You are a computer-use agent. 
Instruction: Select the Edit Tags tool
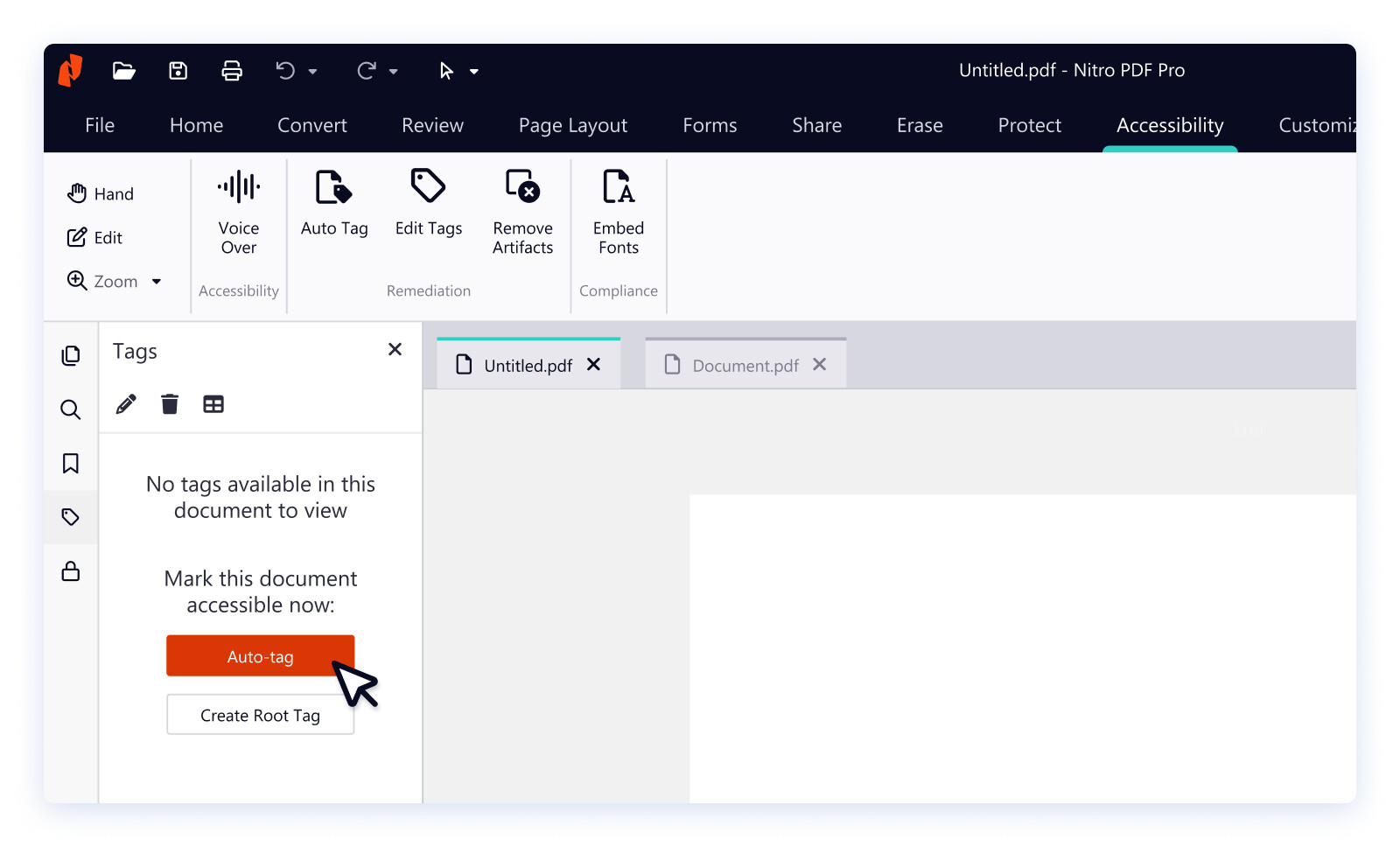click(x=428, y=201)
